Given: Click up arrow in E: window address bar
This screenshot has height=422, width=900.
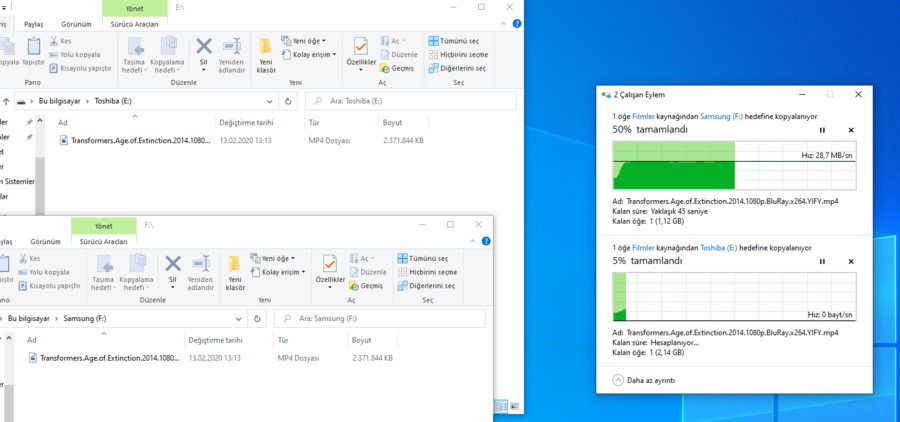Looking at the screenshot, I should click(6, 102).
